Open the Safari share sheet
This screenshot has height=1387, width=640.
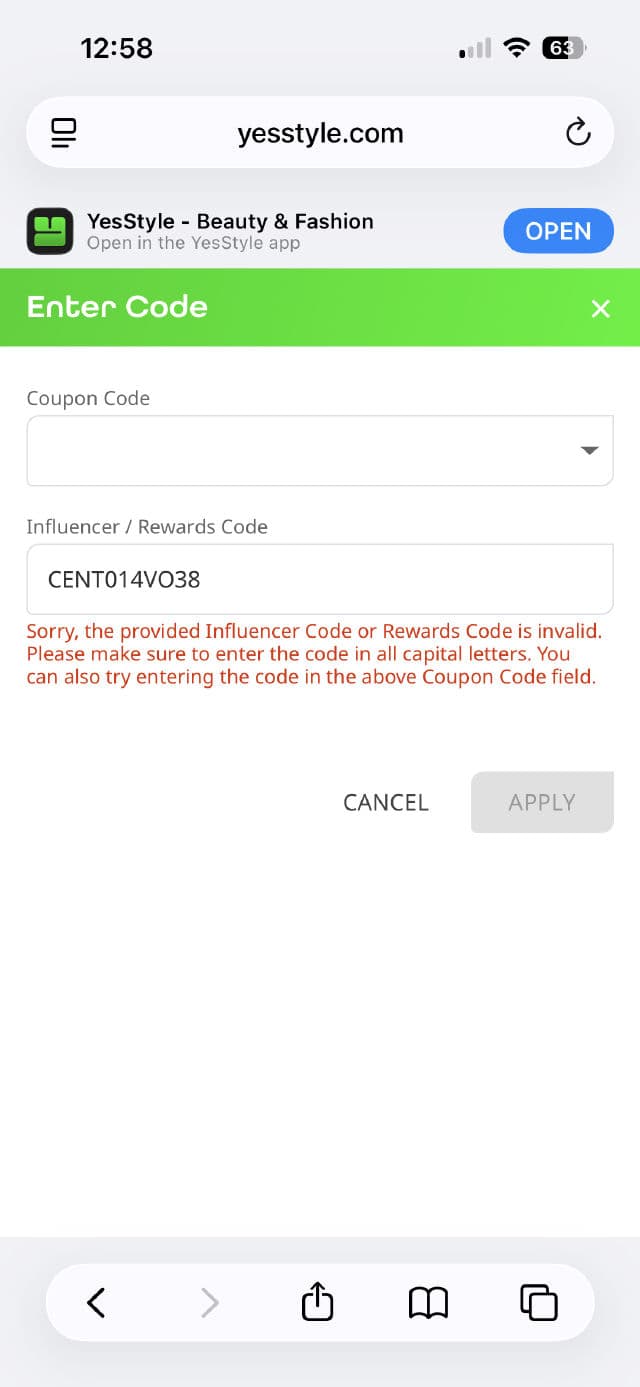pos(317,1302)
